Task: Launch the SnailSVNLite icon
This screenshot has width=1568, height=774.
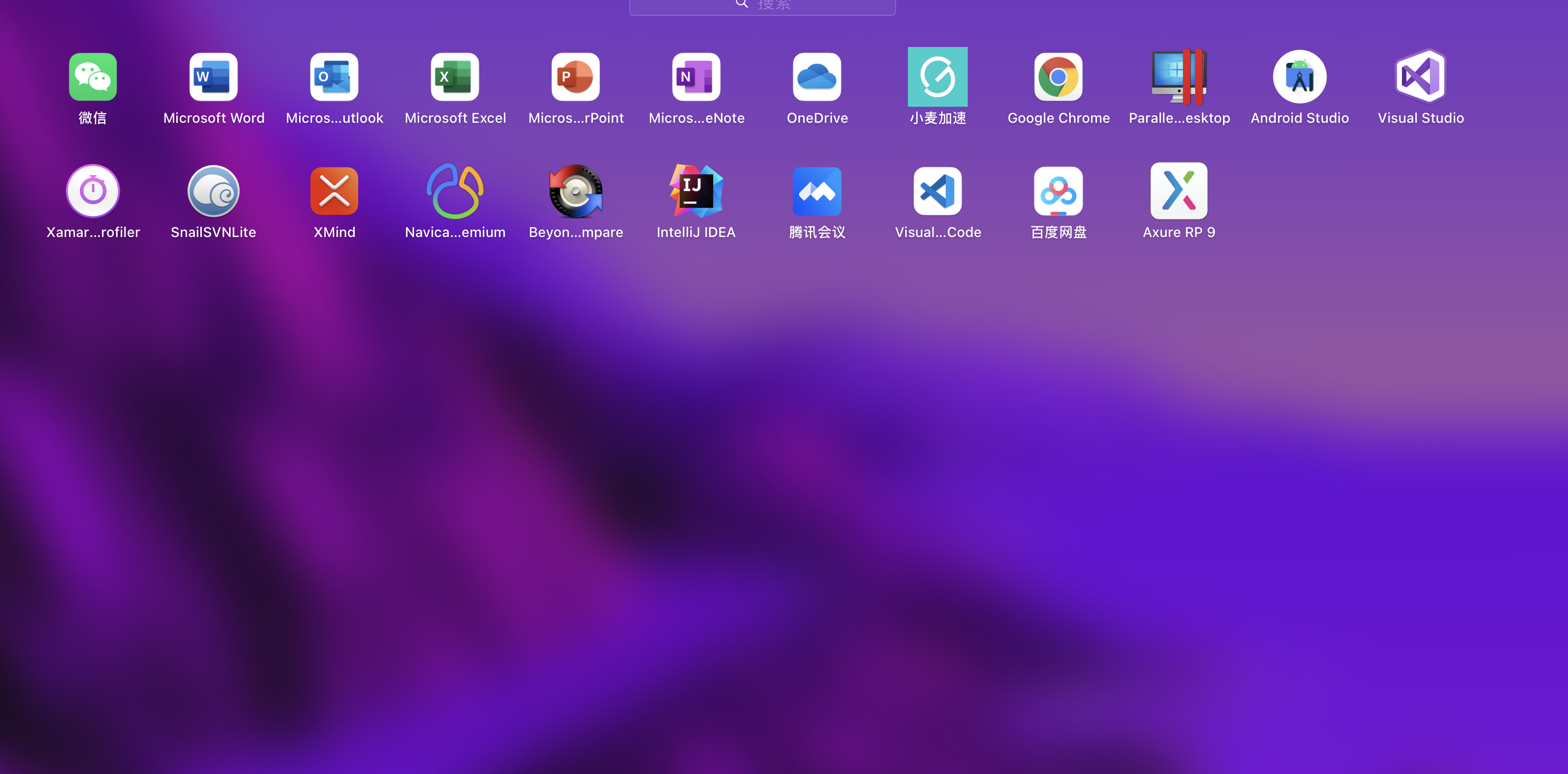Action: [x=213, y=191]
